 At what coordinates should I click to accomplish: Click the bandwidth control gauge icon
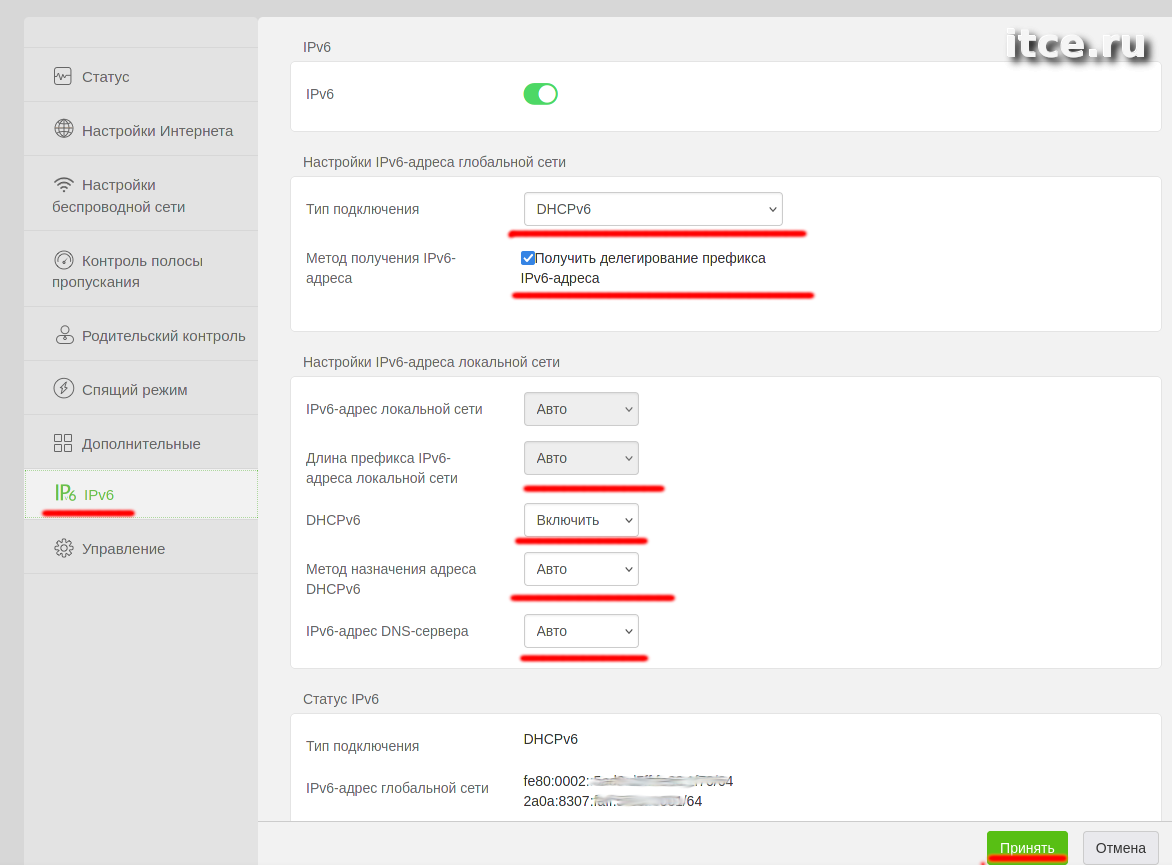[x=64, y=260]
